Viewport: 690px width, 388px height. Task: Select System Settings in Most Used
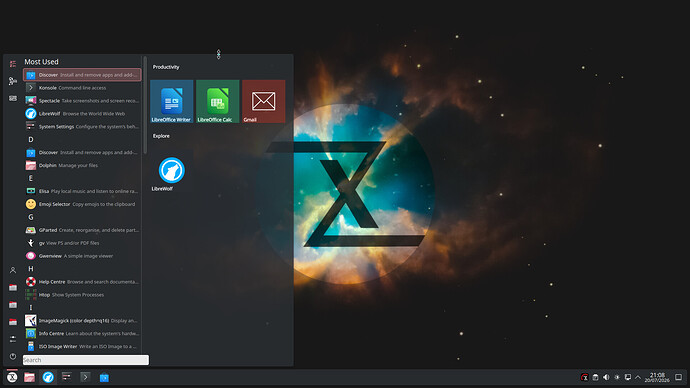click(x=82, y=127)
